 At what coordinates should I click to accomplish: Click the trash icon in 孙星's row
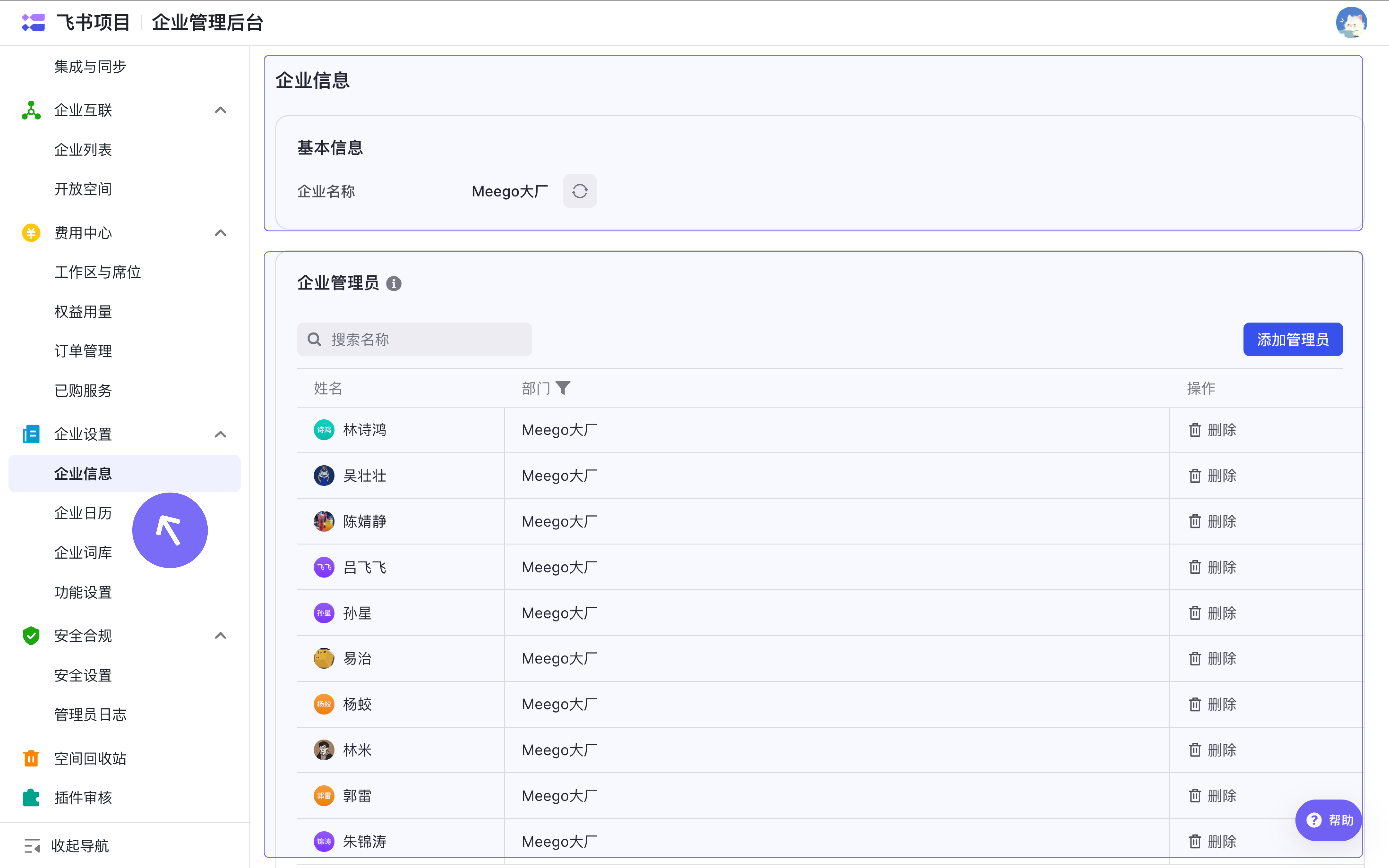click(1195, 613)
